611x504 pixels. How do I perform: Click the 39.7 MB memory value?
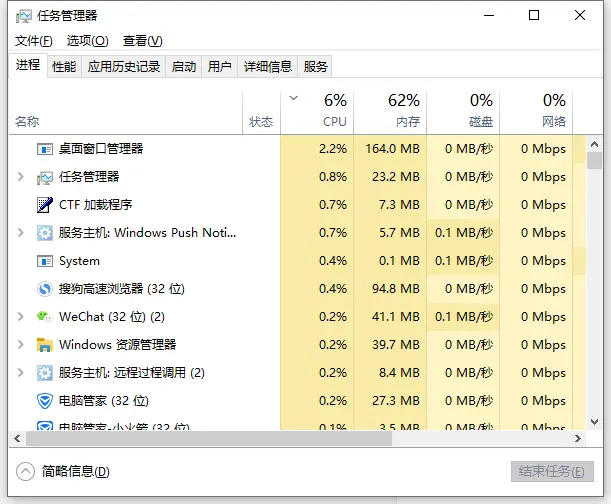(396, 345)
